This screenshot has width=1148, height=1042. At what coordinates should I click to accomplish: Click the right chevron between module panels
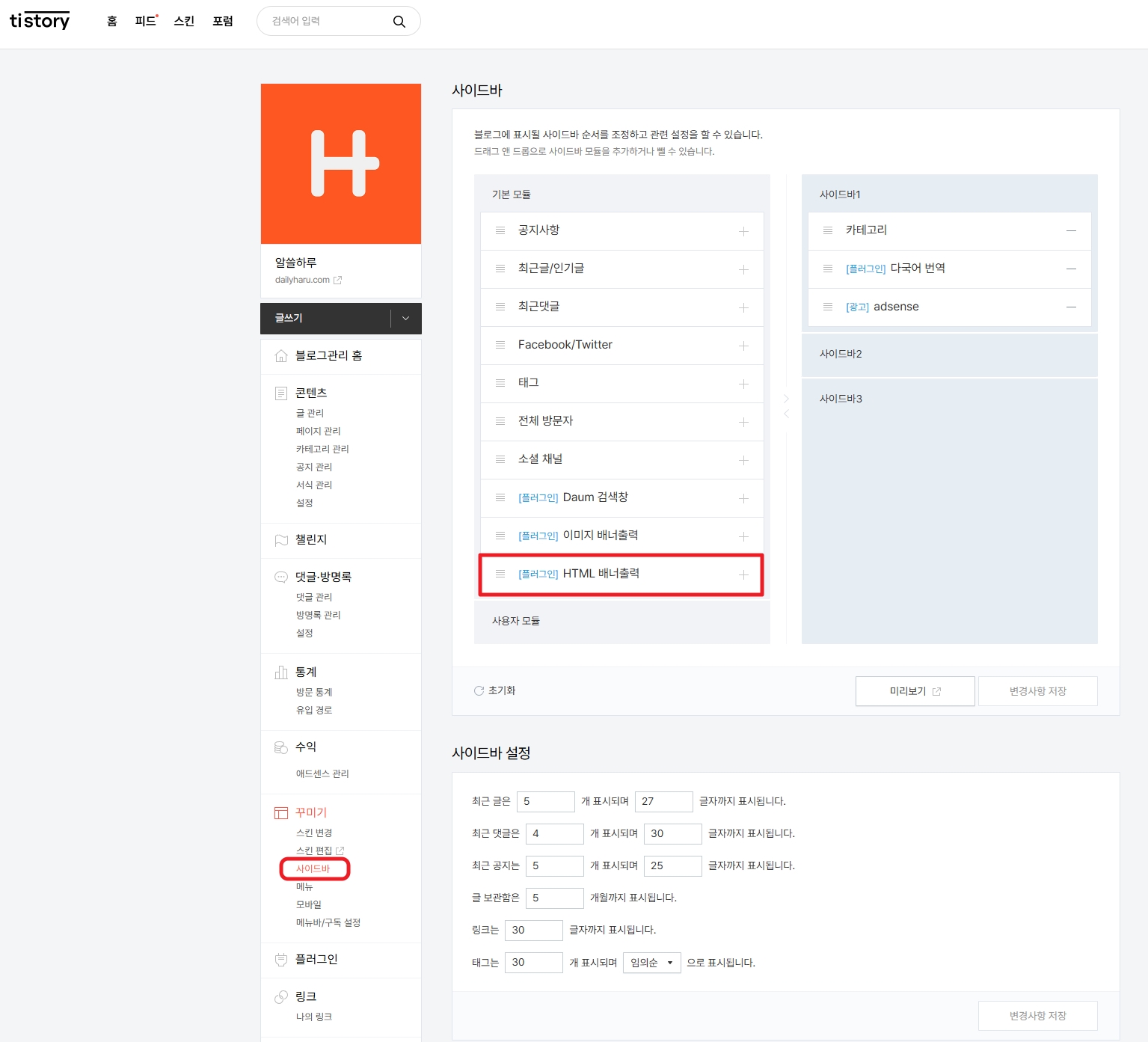[x=786, y=399]
